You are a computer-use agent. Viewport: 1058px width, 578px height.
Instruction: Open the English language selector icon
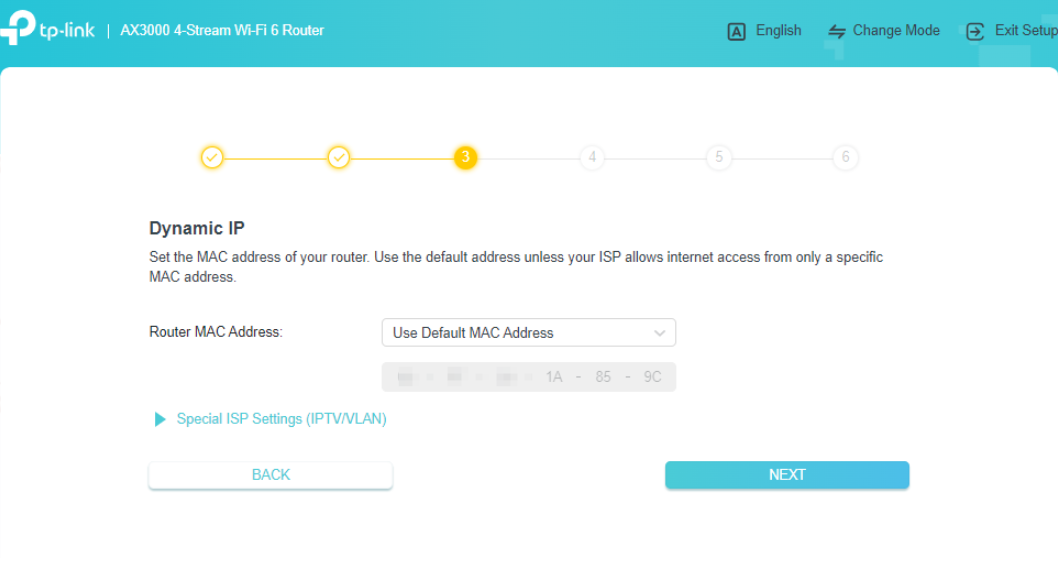click(x=736, y=31)
